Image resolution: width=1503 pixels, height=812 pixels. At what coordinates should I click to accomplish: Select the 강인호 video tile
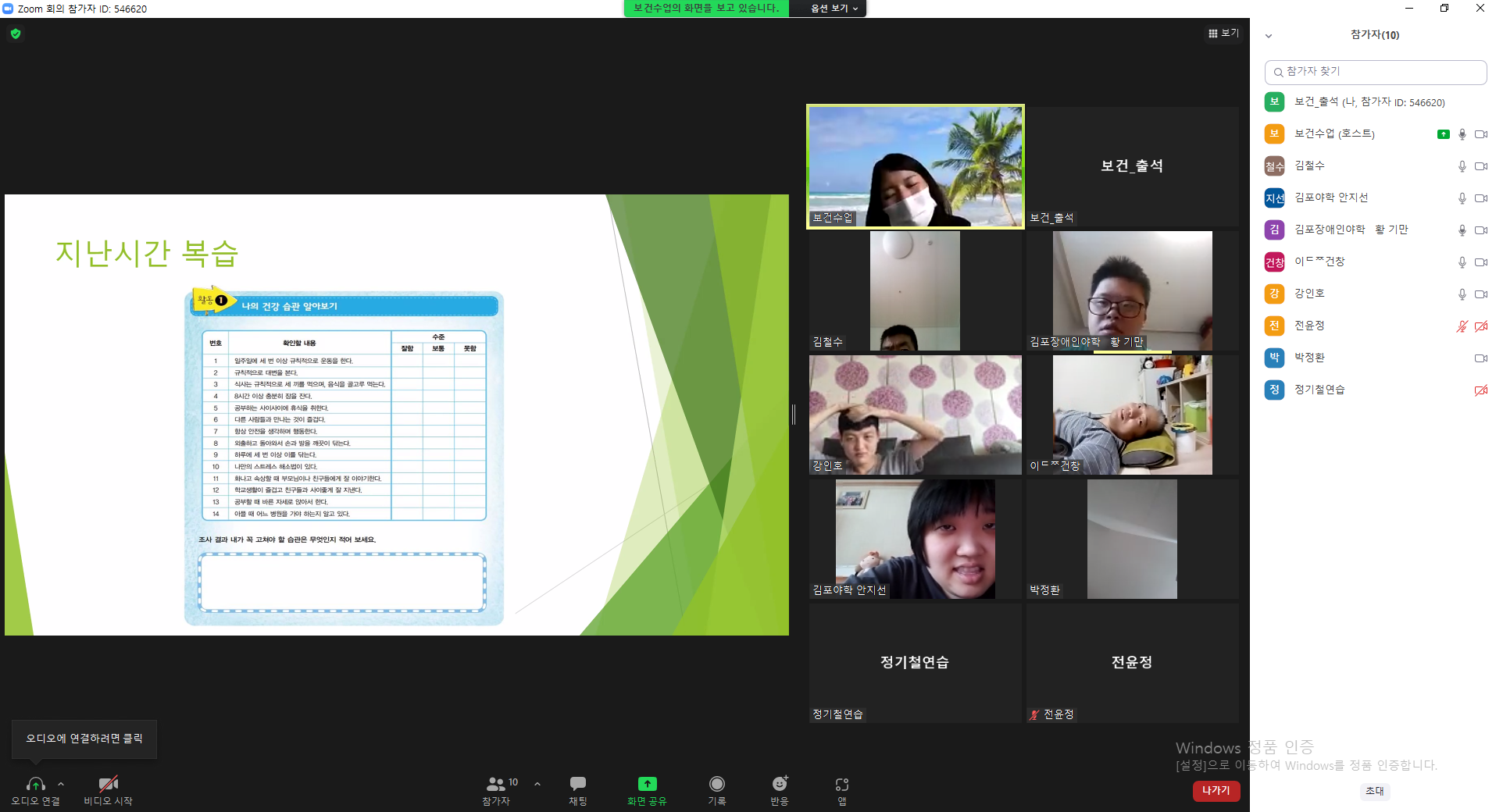(916, 415)
